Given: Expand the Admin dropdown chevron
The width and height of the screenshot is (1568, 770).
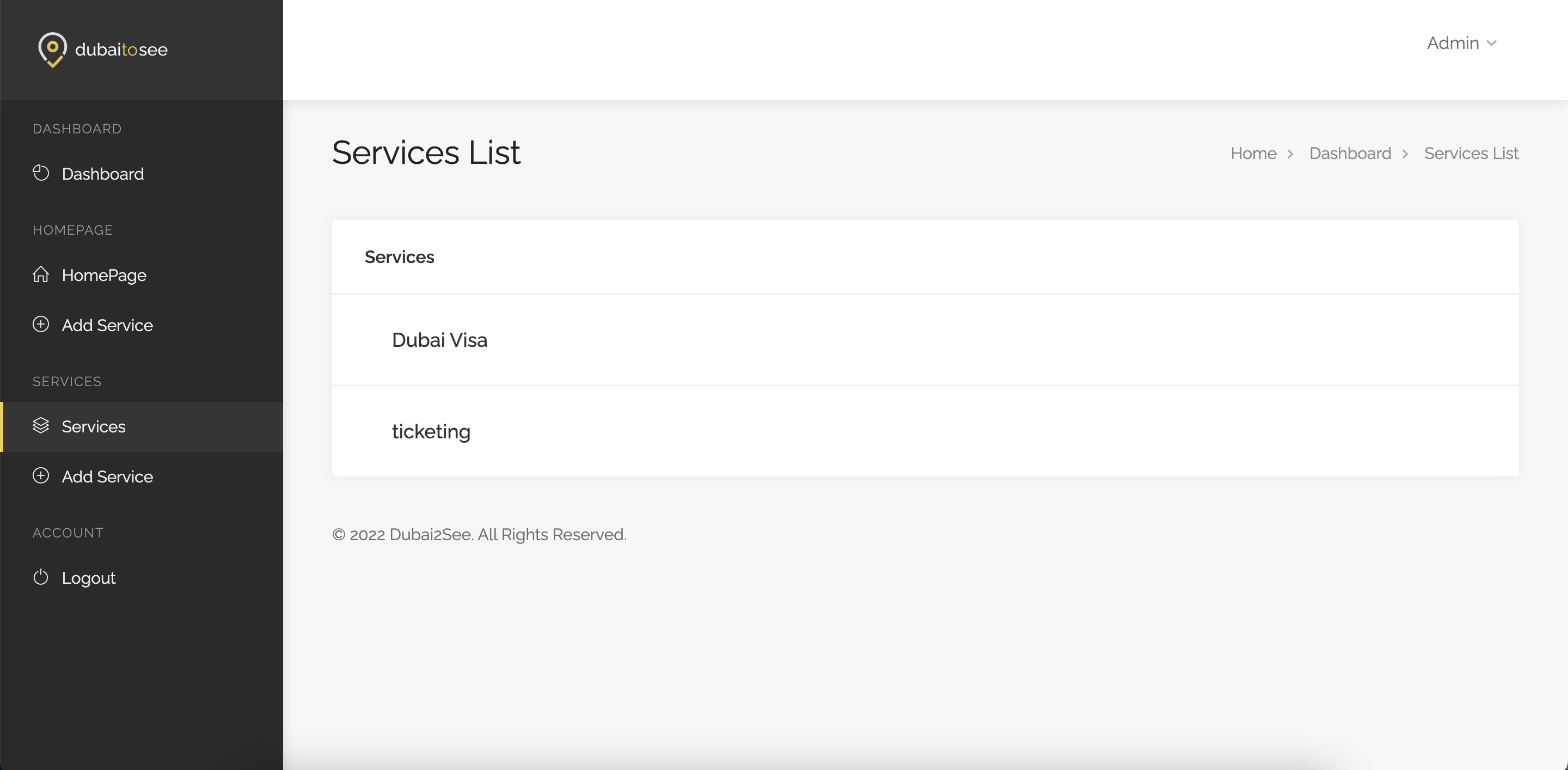Looking at the screenshot, I should click(x=1491, y=44).
